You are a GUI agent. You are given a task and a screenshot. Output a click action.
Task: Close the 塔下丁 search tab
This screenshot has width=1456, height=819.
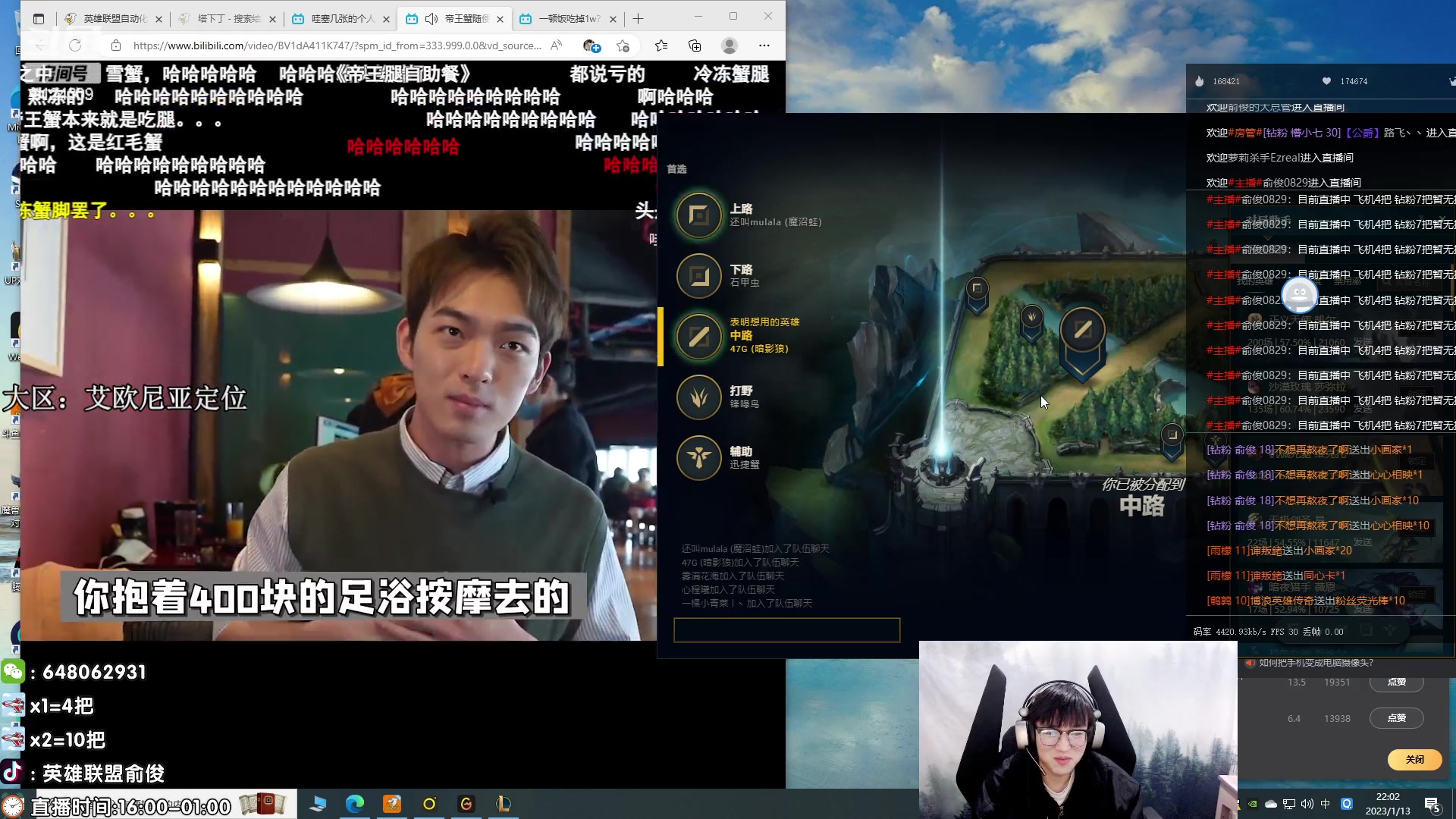click(272, 19)
